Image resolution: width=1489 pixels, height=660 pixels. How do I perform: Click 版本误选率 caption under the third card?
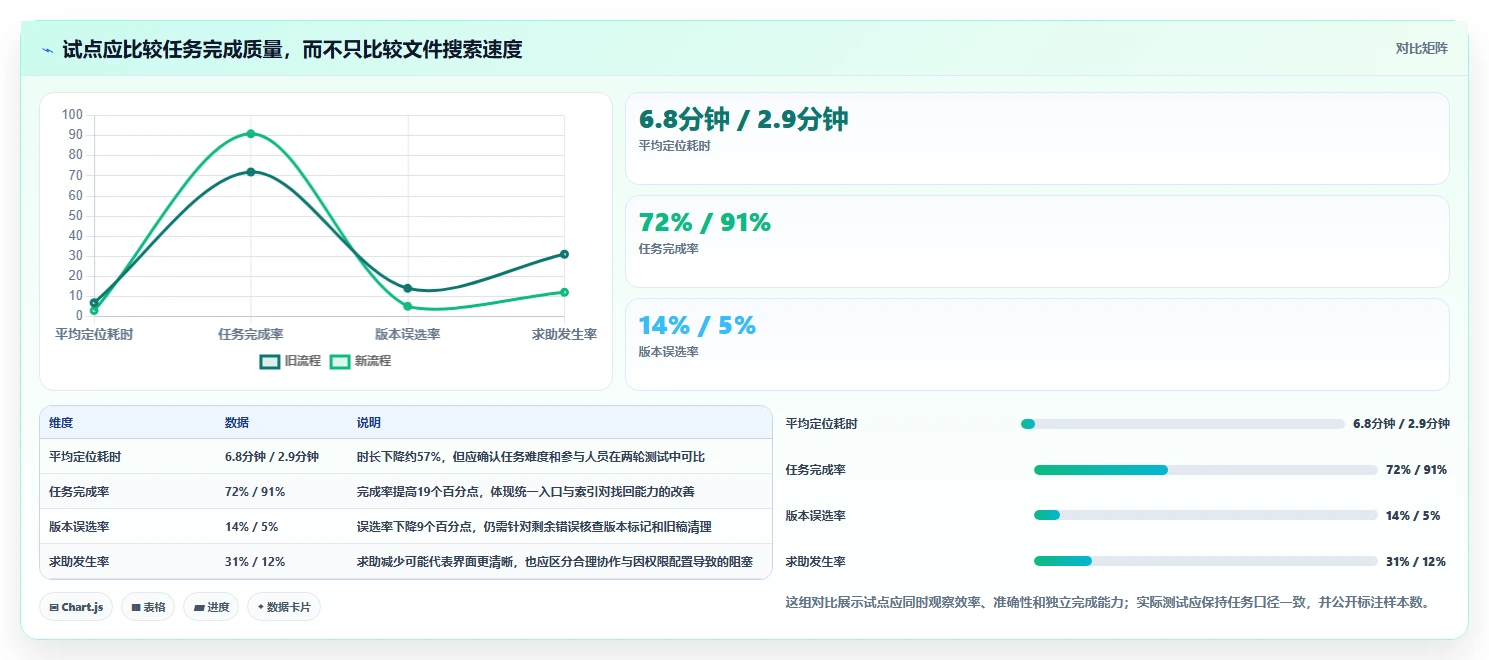click(669, 352)
